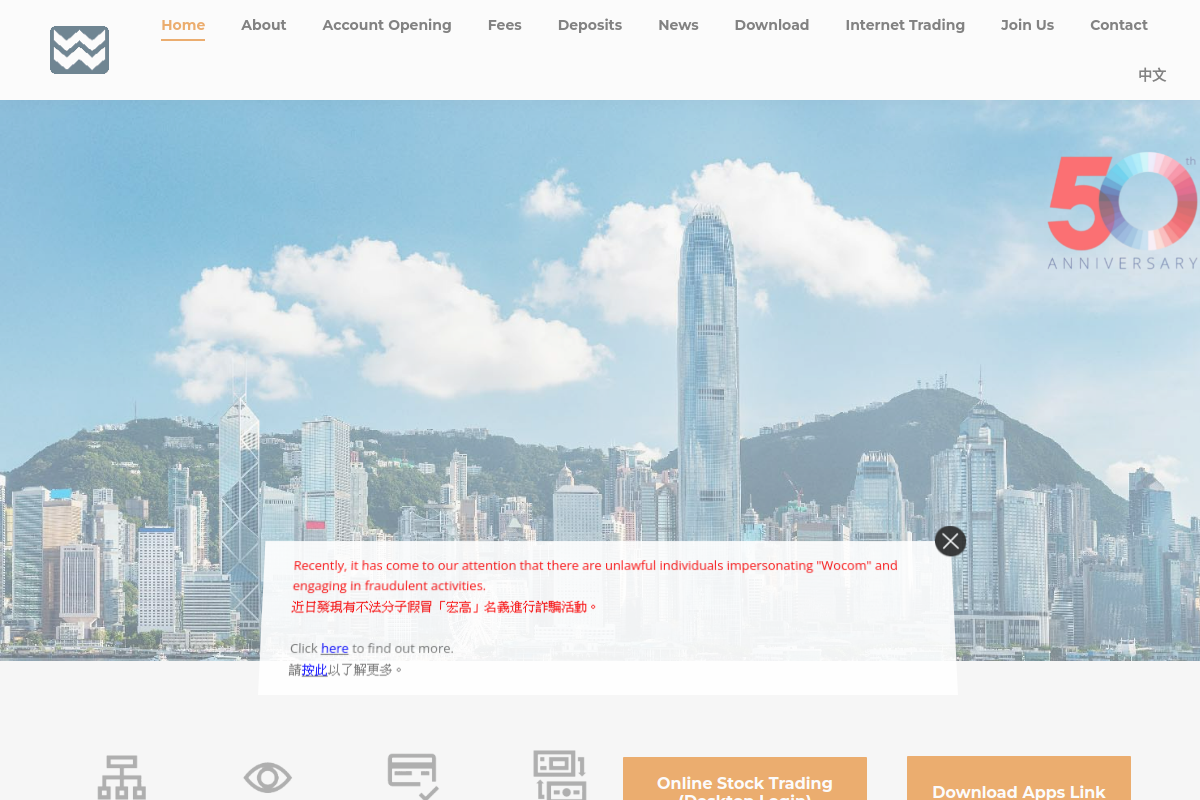
Task: Go to Join Us page
Action: 1027,25
